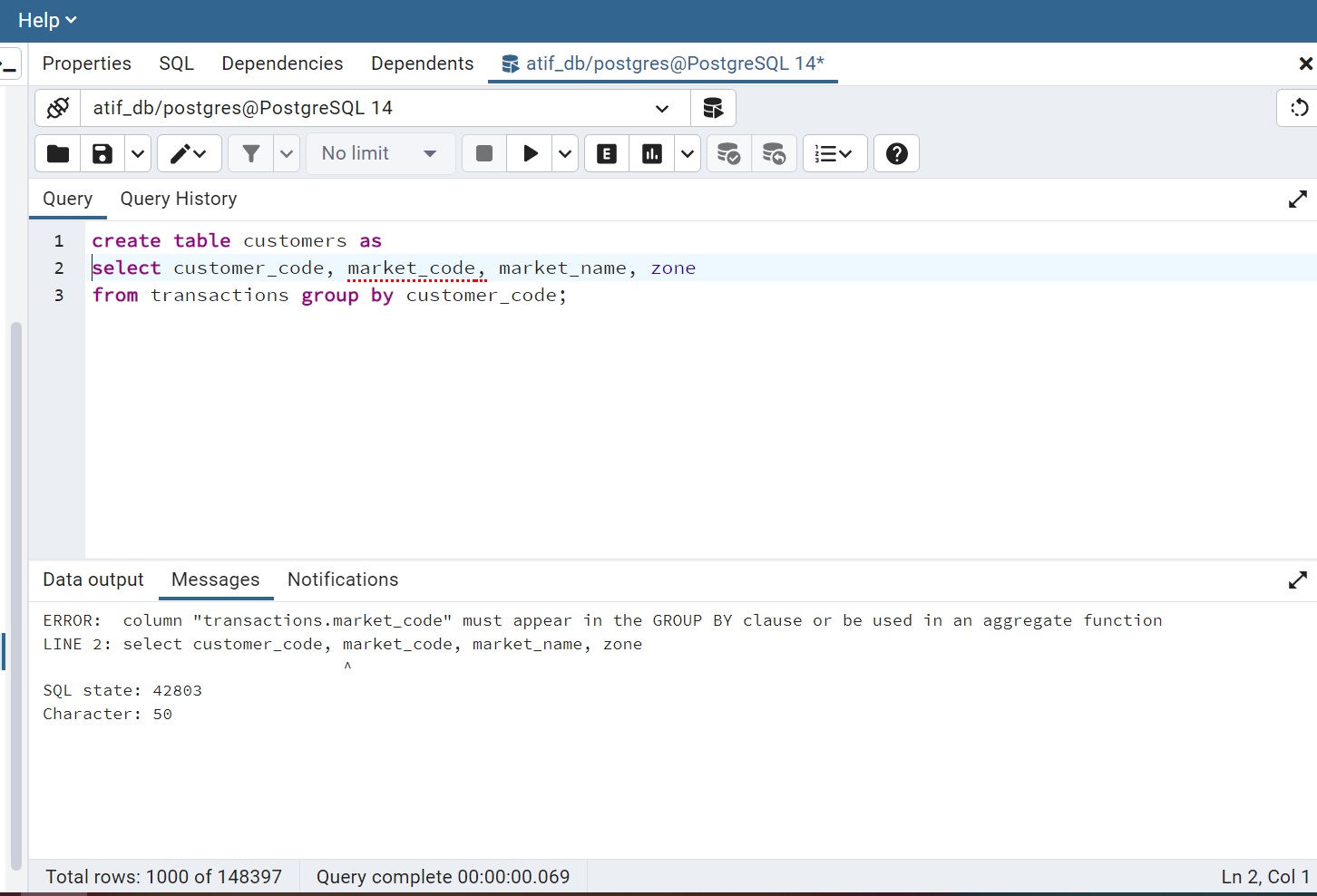Click the 'Character: 50' text
Viewport: 1317px width, 896px height.
point(107,714)
